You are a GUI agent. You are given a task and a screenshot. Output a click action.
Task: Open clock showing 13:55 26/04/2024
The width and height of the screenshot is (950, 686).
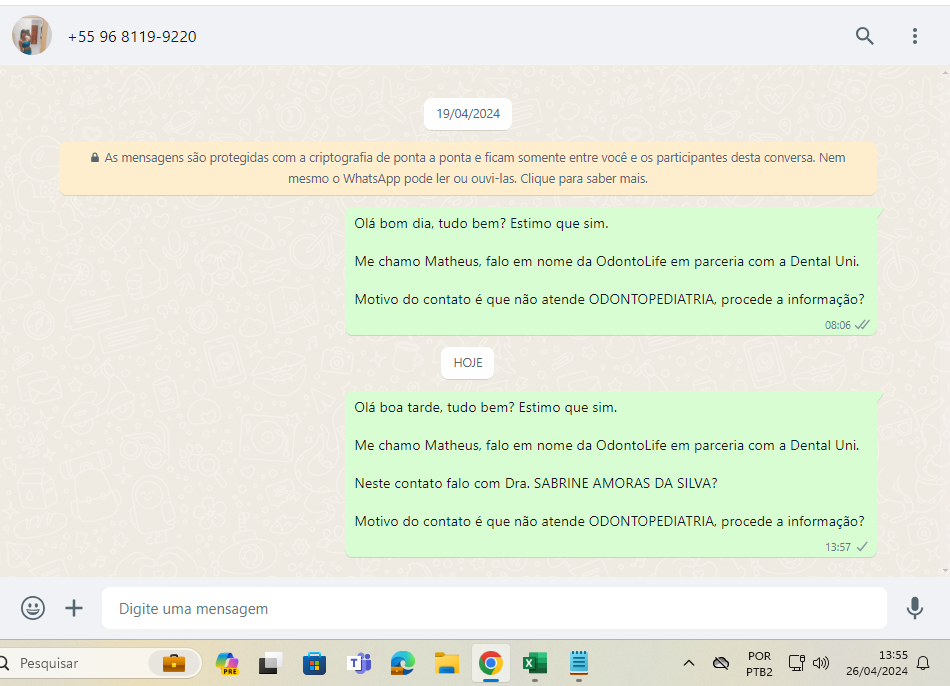(x=877, y=664)
